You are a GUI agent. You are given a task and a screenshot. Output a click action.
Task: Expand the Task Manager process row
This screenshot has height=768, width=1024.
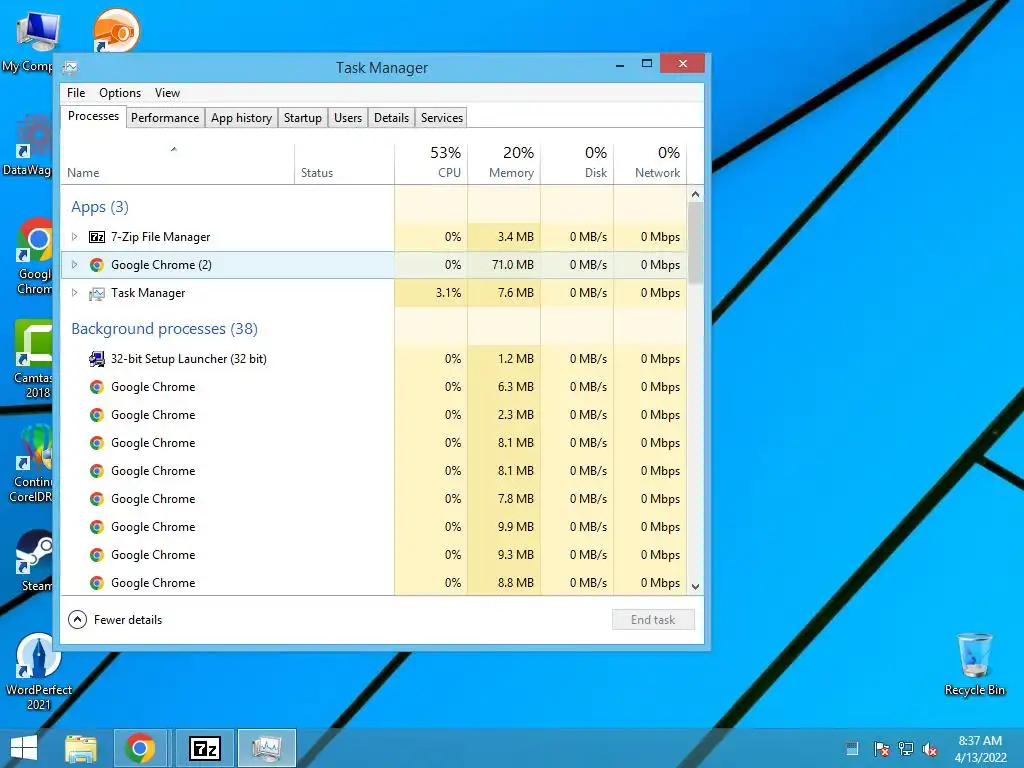point(74,293)
